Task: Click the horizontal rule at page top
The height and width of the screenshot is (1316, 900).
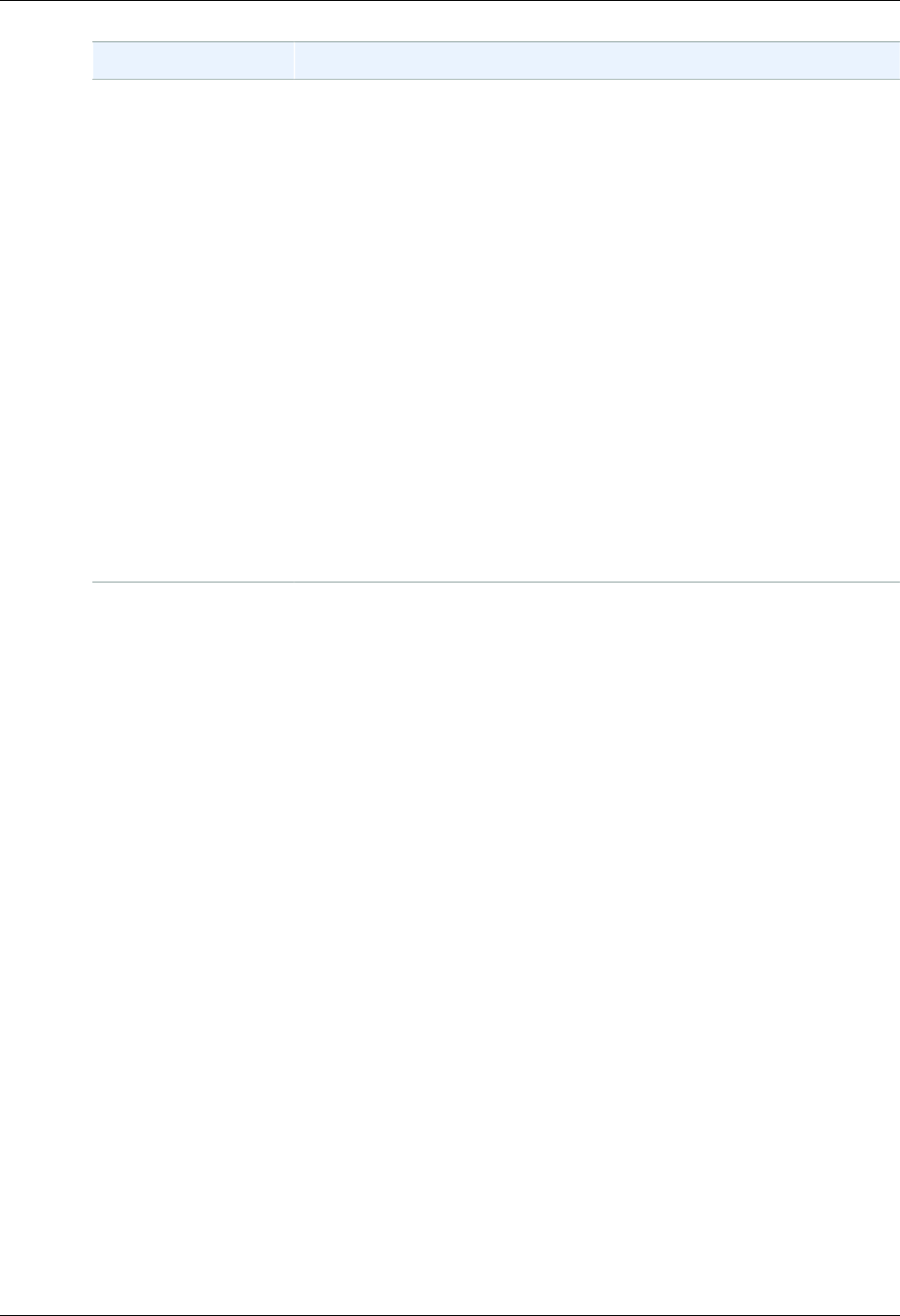Action: [450, 1]
